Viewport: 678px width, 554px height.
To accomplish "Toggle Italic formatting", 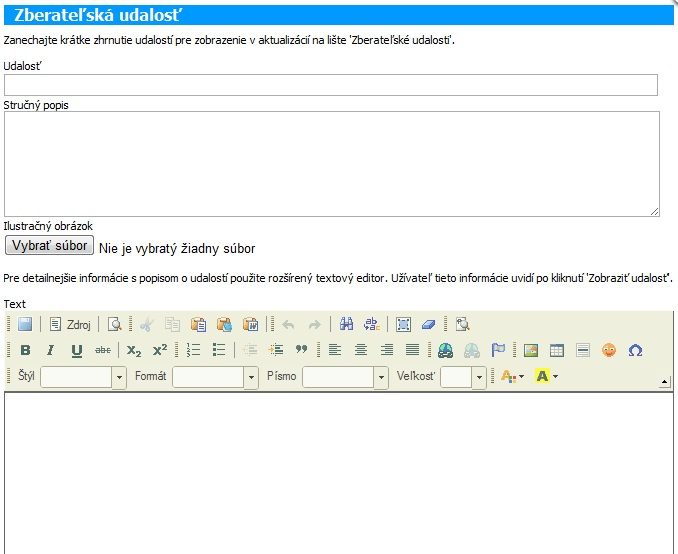I will pos(51,350).
